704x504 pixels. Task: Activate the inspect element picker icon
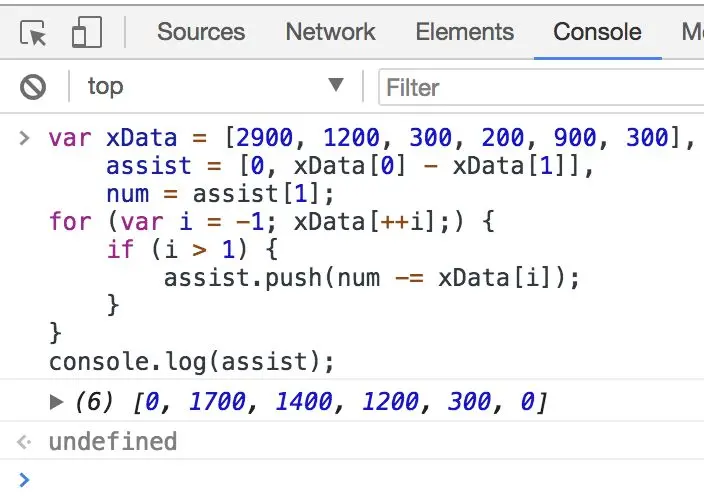(34, 32)
